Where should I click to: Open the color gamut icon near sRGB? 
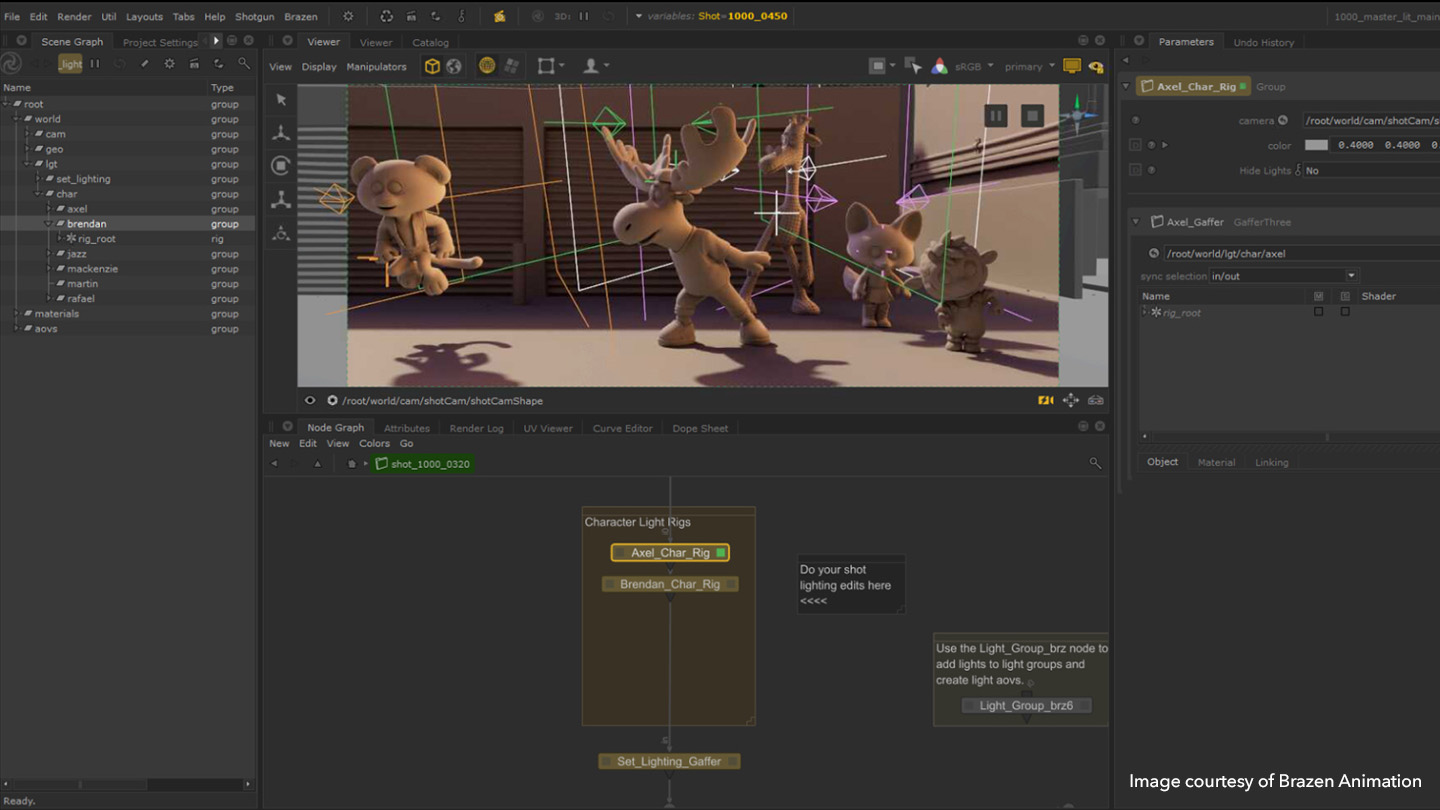click(x=940, y=66)
